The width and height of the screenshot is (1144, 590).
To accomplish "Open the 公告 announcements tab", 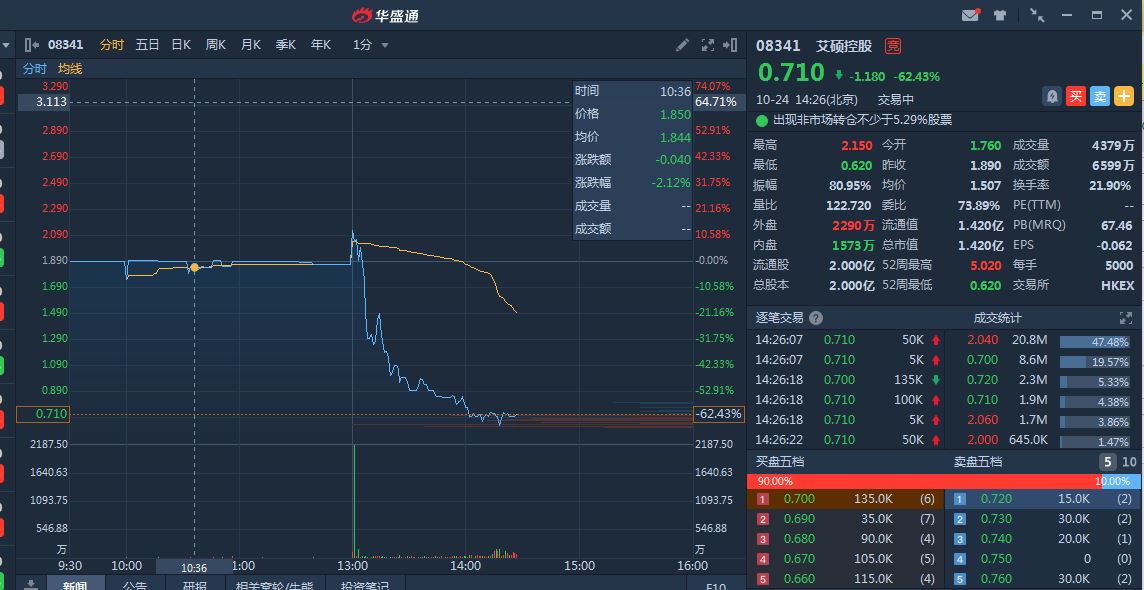I will 135,584.
